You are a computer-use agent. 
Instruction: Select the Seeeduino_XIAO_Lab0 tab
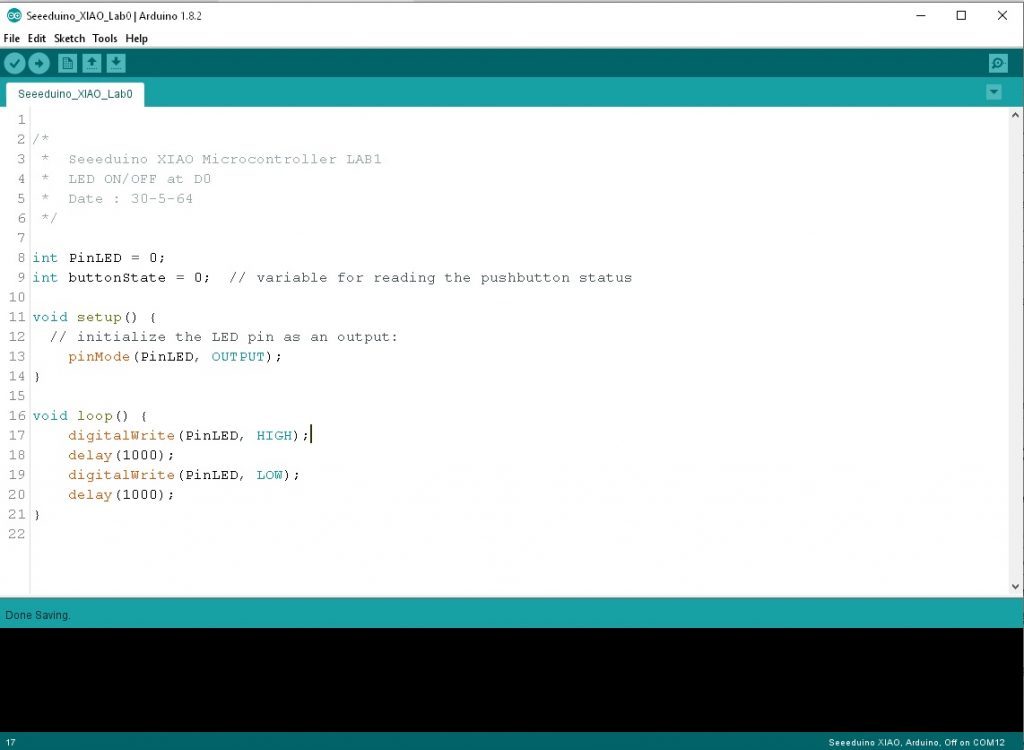click(x=75, y=94)
